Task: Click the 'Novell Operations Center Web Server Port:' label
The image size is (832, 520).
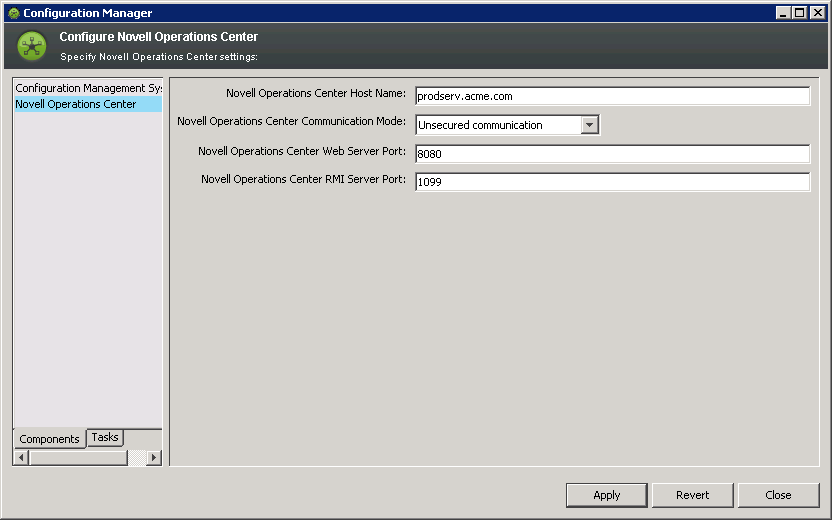Action: click(302, 151)
